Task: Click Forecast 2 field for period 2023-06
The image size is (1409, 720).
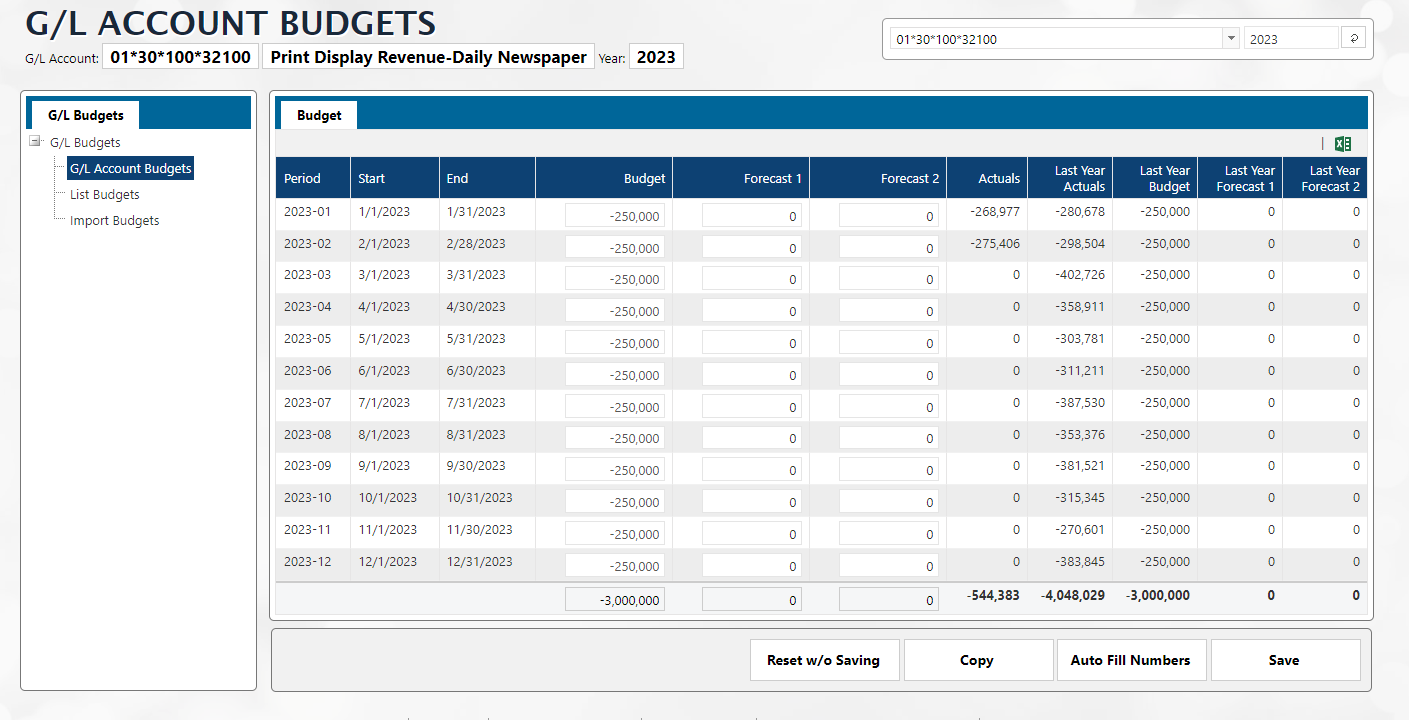Action: point(888,375)
